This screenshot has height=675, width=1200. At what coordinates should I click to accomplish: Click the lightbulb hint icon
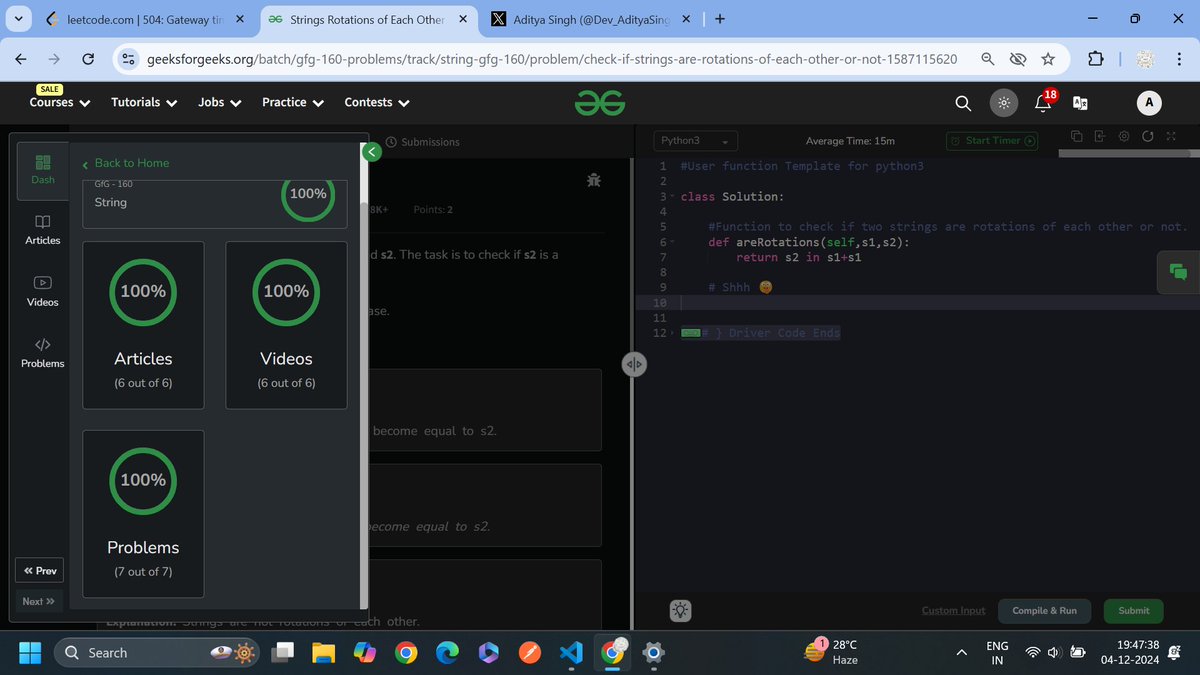pos(679,610)
